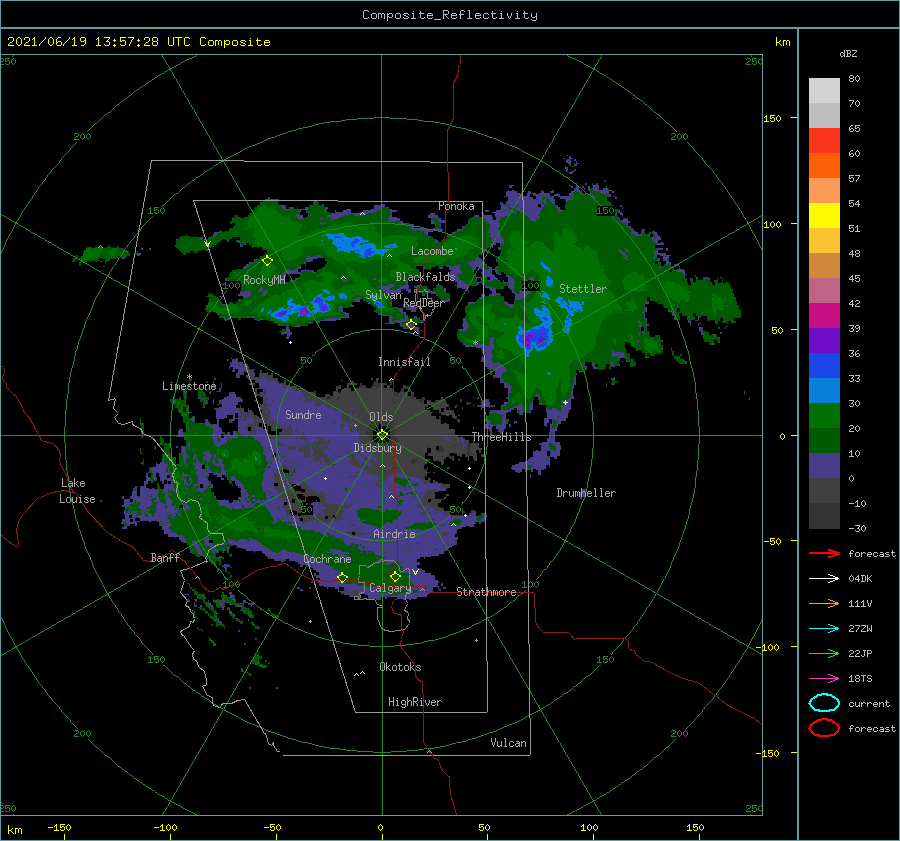Click the ThreeHills town label
This screenshot has width=900, height=841.
(501, 437)
